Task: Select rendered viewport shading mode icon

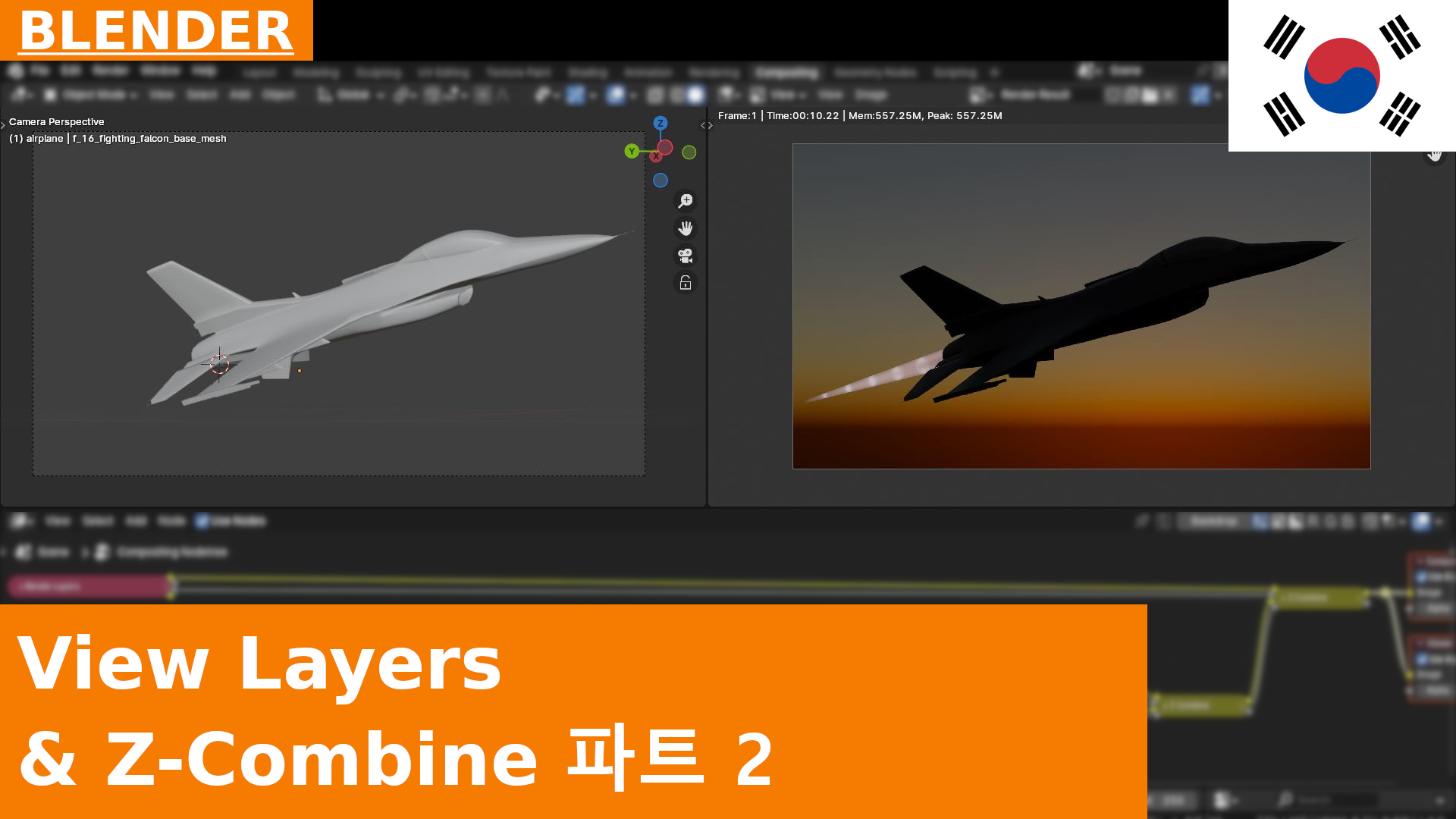Action: pos(695,95)
